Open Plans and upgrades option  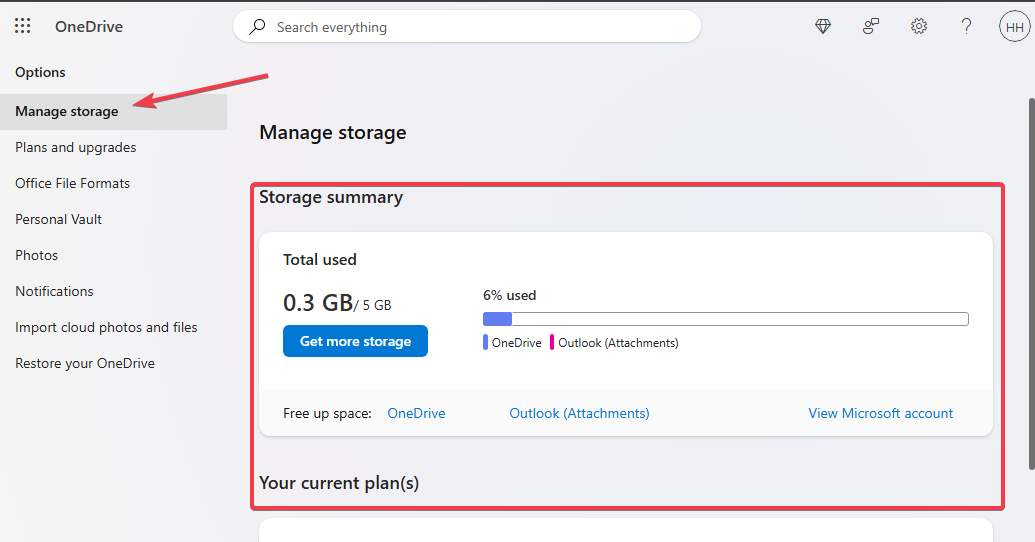coord(76,147)
